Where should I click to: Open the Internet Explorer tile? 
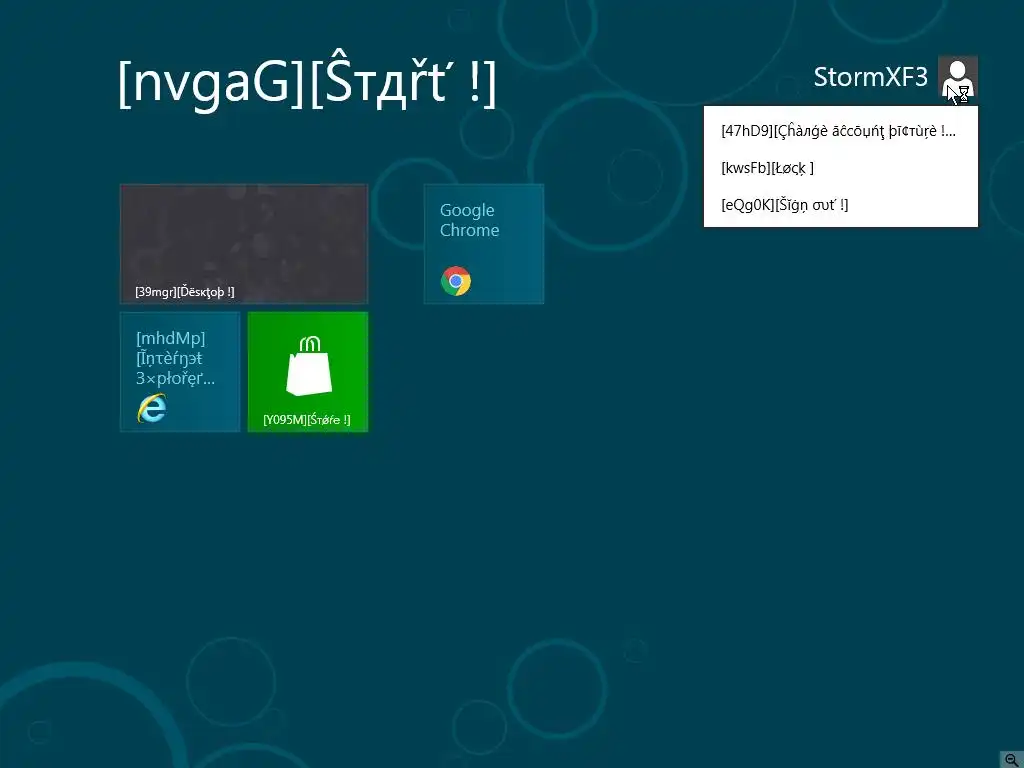[x=180, y=372]
